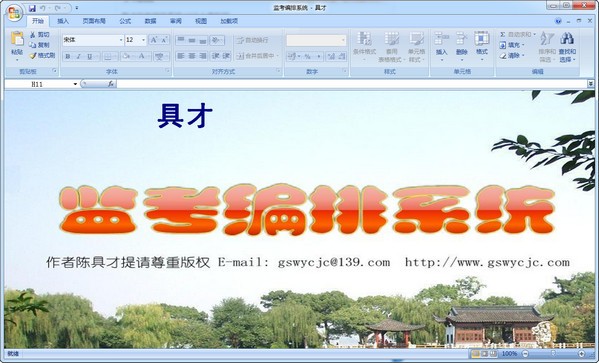Viewport: 599px width, 363px height.
Task: Toggle Underline formatting
Action: (89, 57)
